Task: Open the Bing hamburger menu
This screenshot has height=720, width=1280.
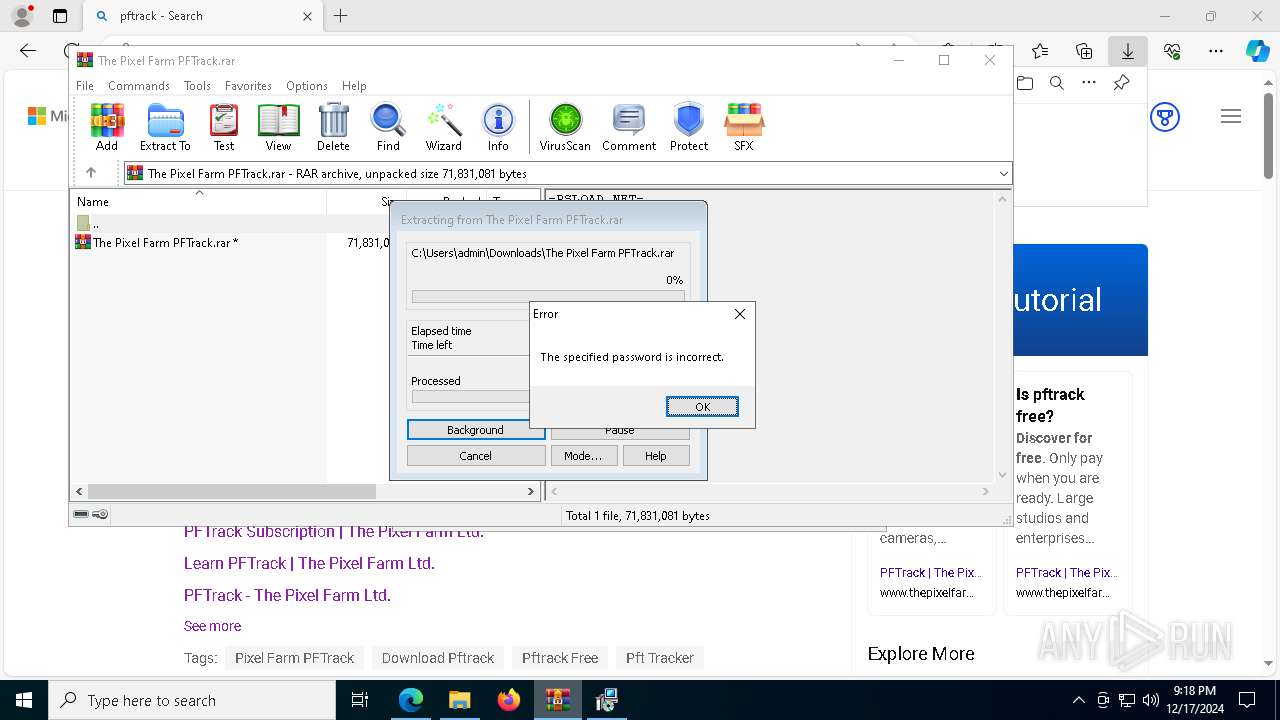Action: coord(1231,117)
